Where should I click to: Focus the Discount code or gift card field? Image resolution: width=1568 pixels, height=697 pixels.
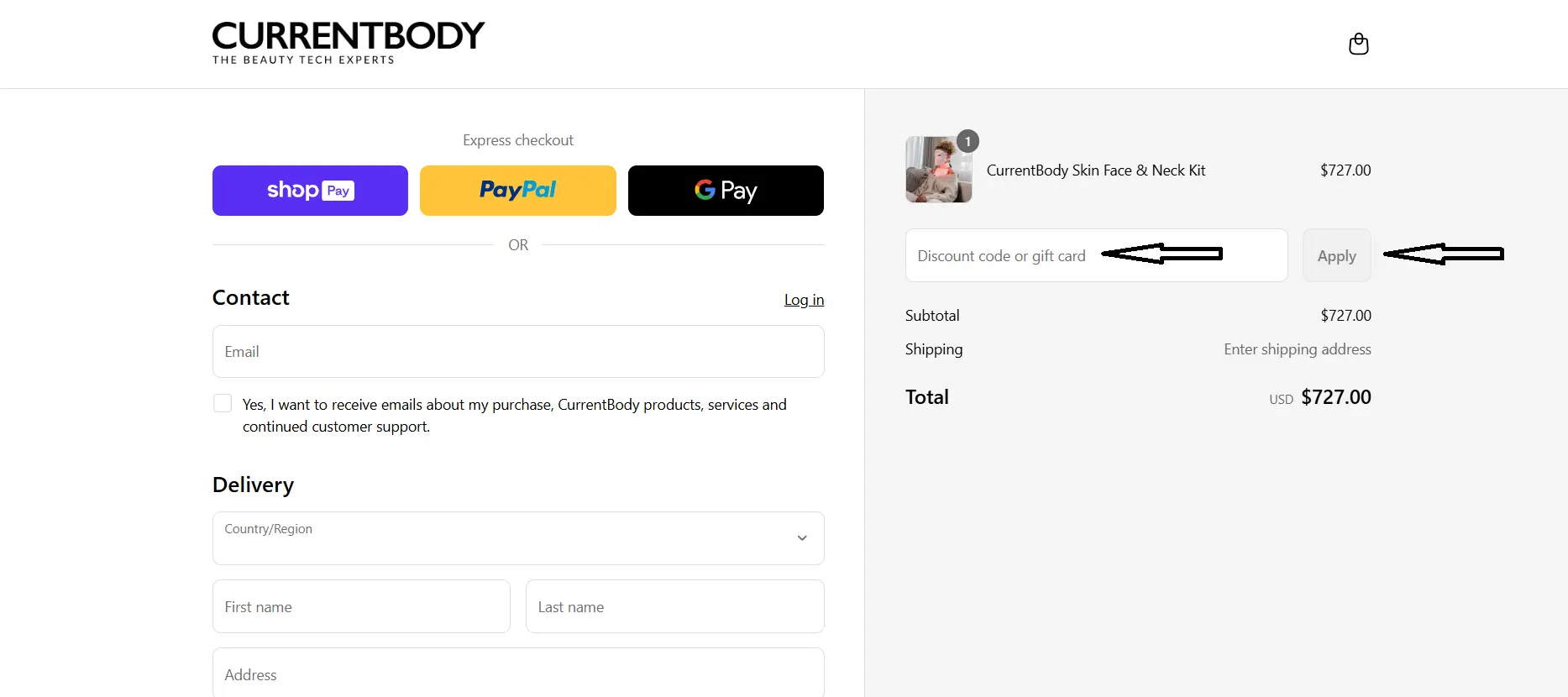point(1096,255)
